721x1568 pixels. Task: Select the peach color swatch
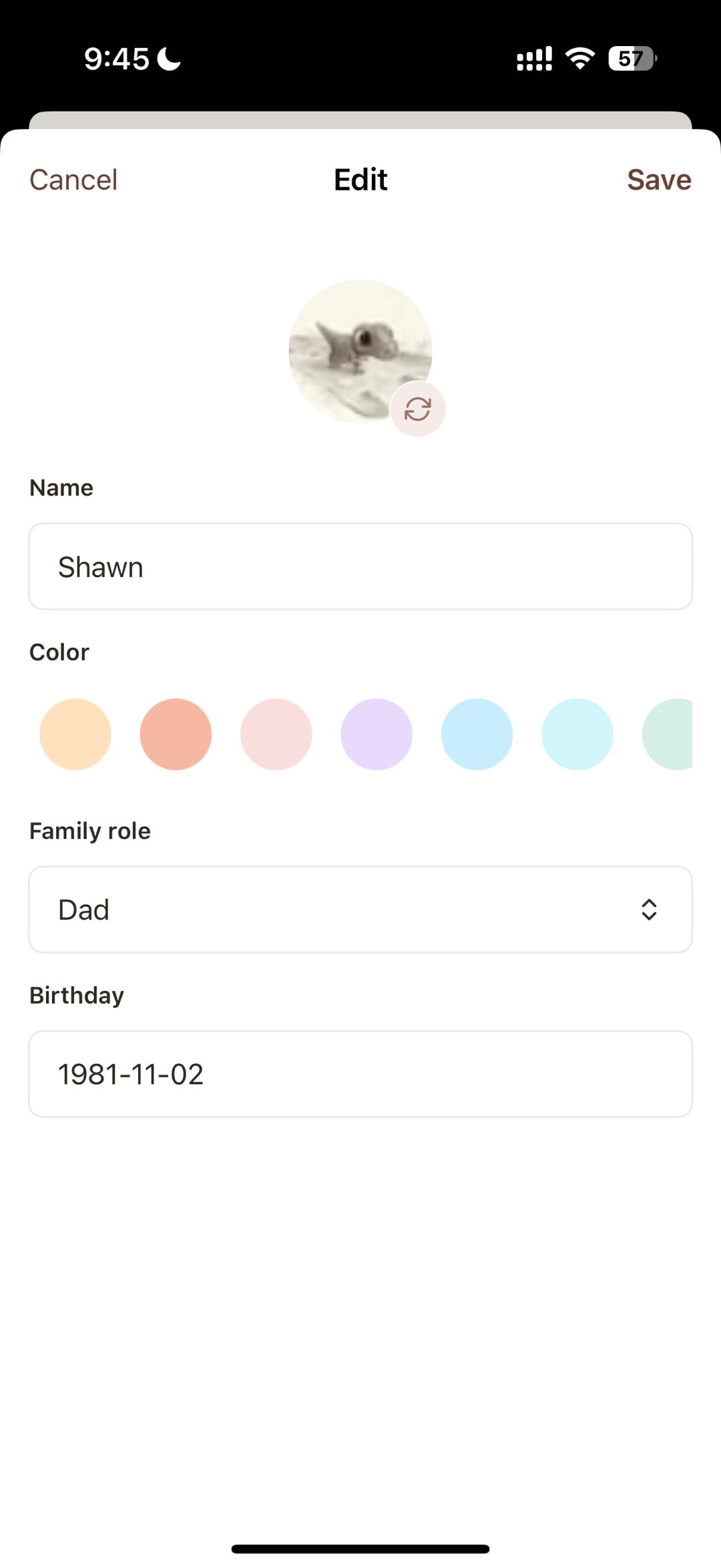click(75, 735)
